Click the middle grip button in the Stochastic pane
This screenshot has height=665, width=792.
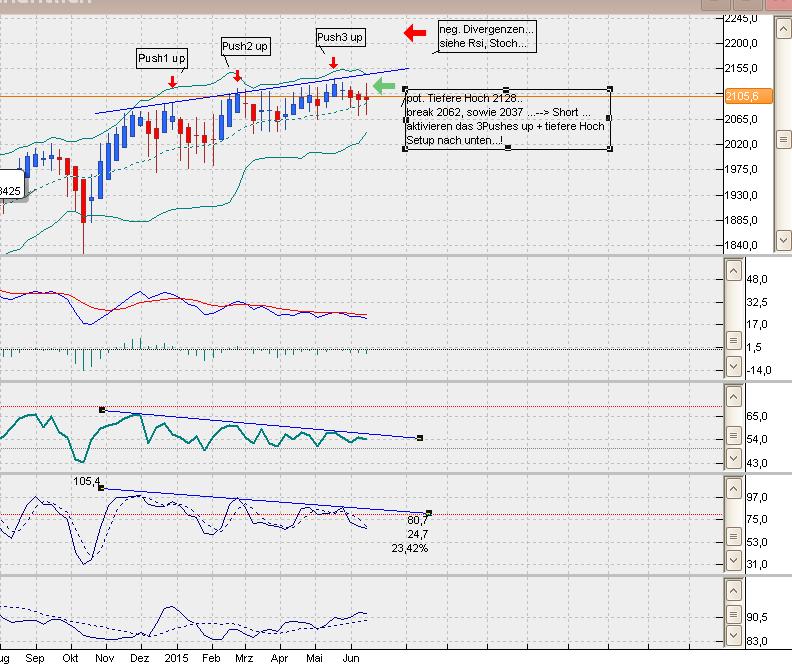point(734,540)
